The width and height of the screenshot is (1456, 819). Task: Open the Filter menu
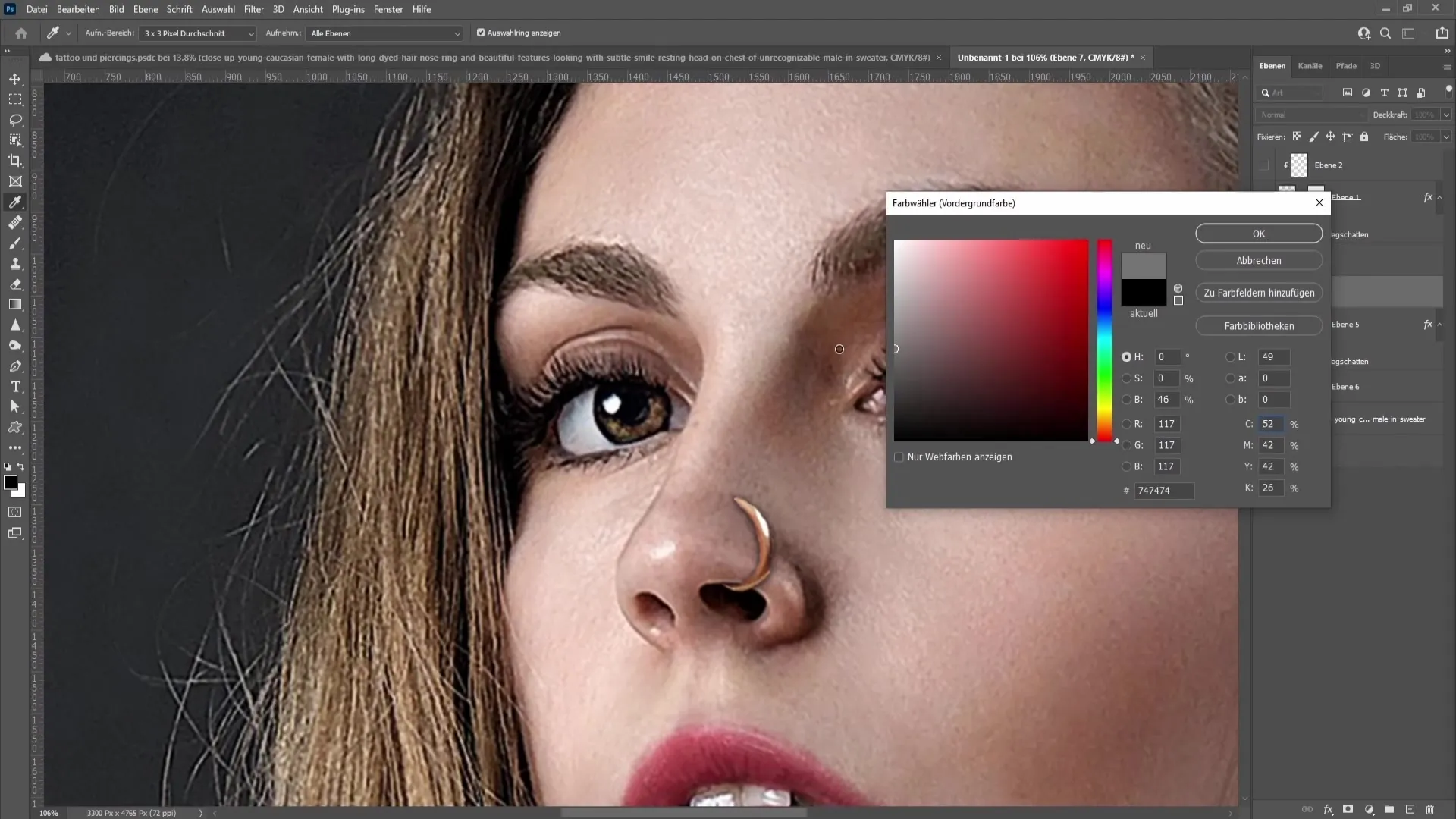(x=254, y=9)
